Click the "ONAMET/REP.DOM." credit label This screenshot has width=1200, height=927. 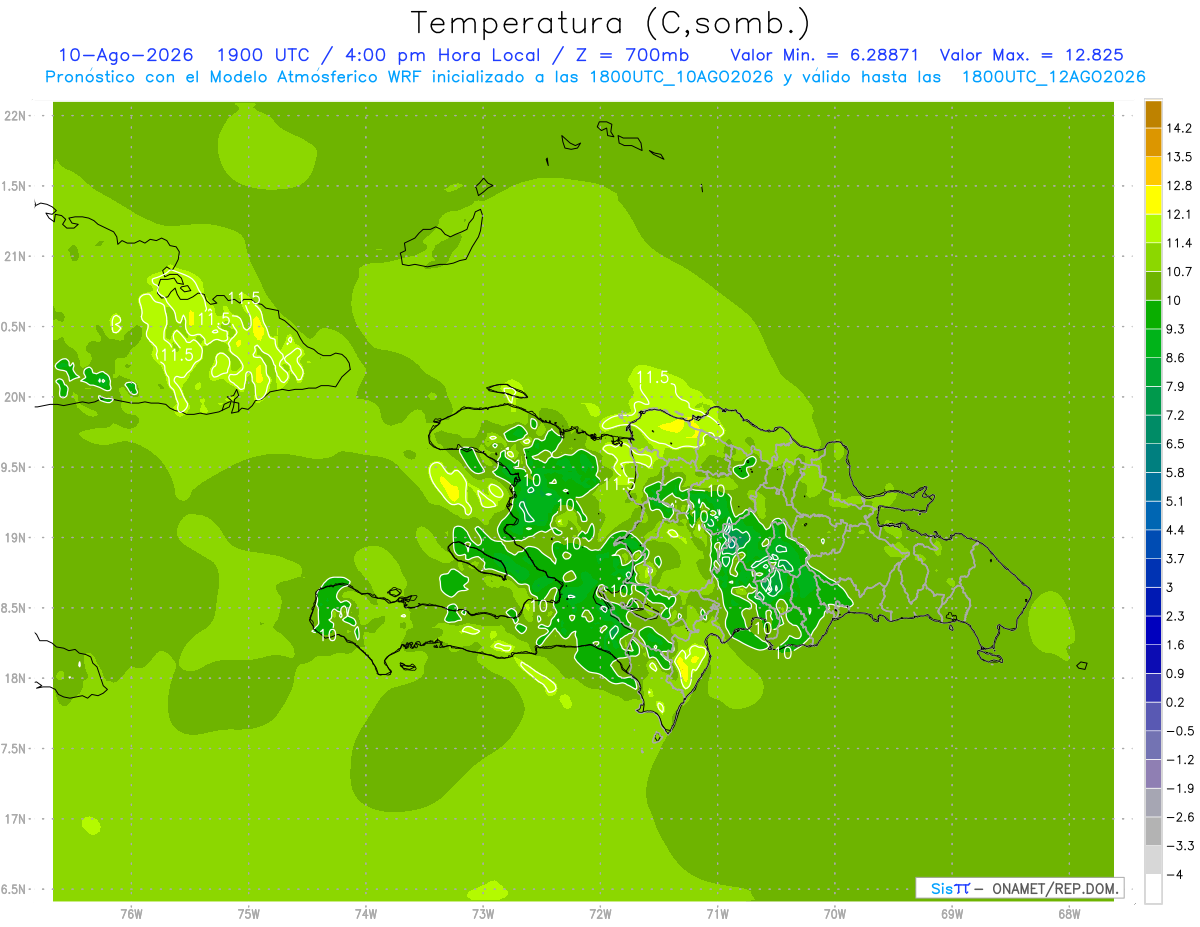tap(1055, 888)
